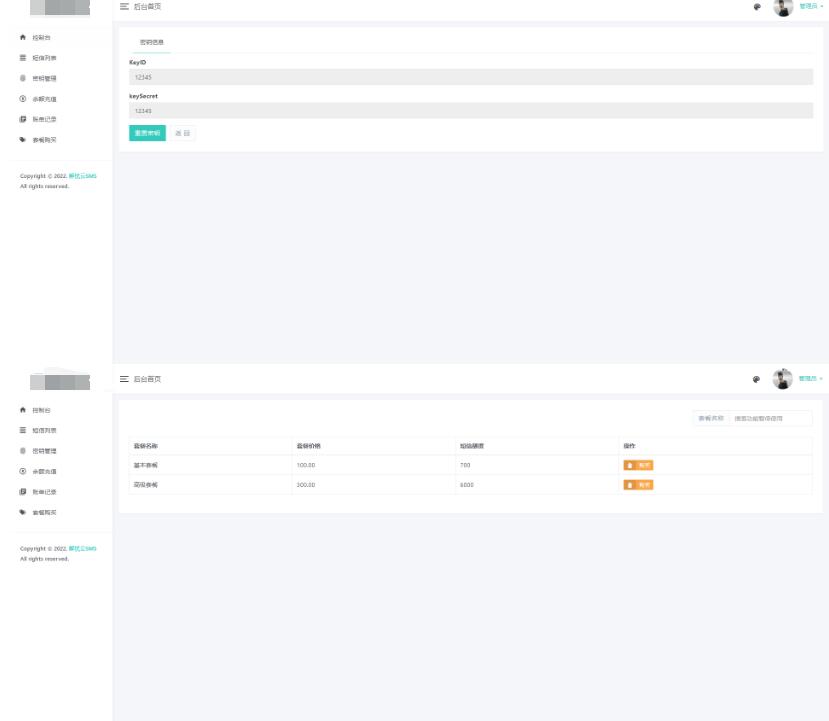Select the 密钥信息 tab
This screenshot has width=829, height=721.
[x=151, y=42]
